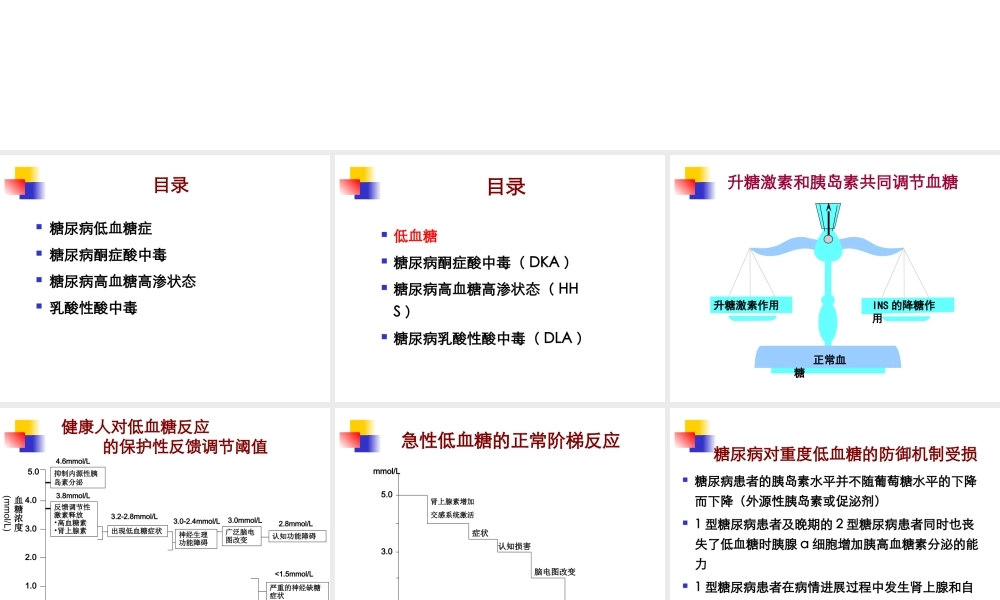
Task: Click the 抑制内源性胰岛素分泌 box
Action: pyautogui.click(x=78, y=477)
